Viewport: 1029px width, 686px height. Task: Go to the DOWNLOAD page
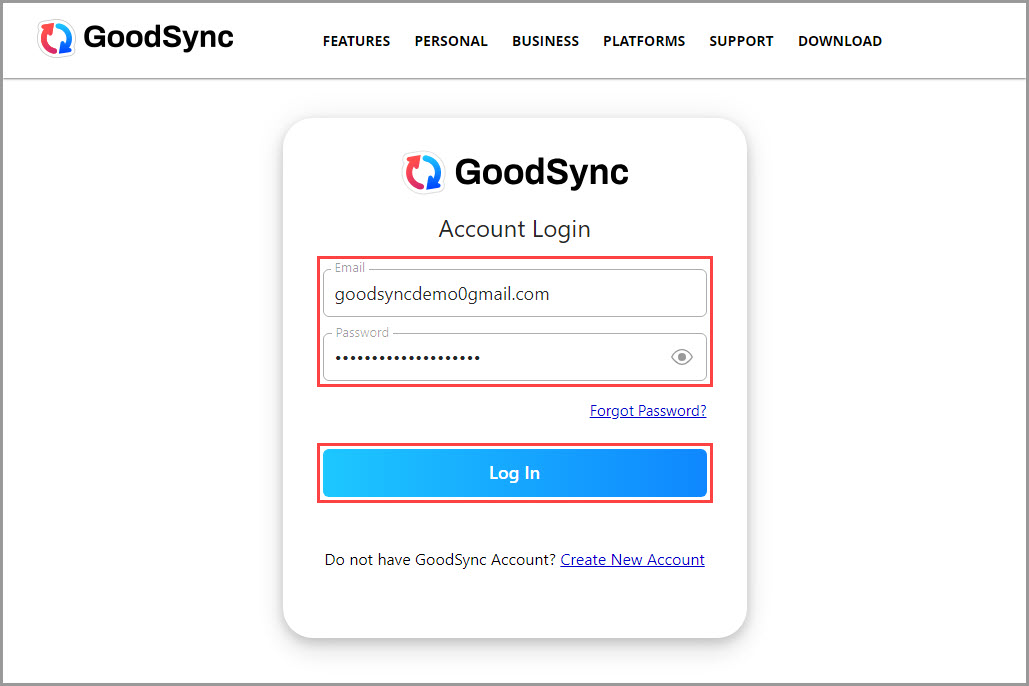[x=840, y=41]
